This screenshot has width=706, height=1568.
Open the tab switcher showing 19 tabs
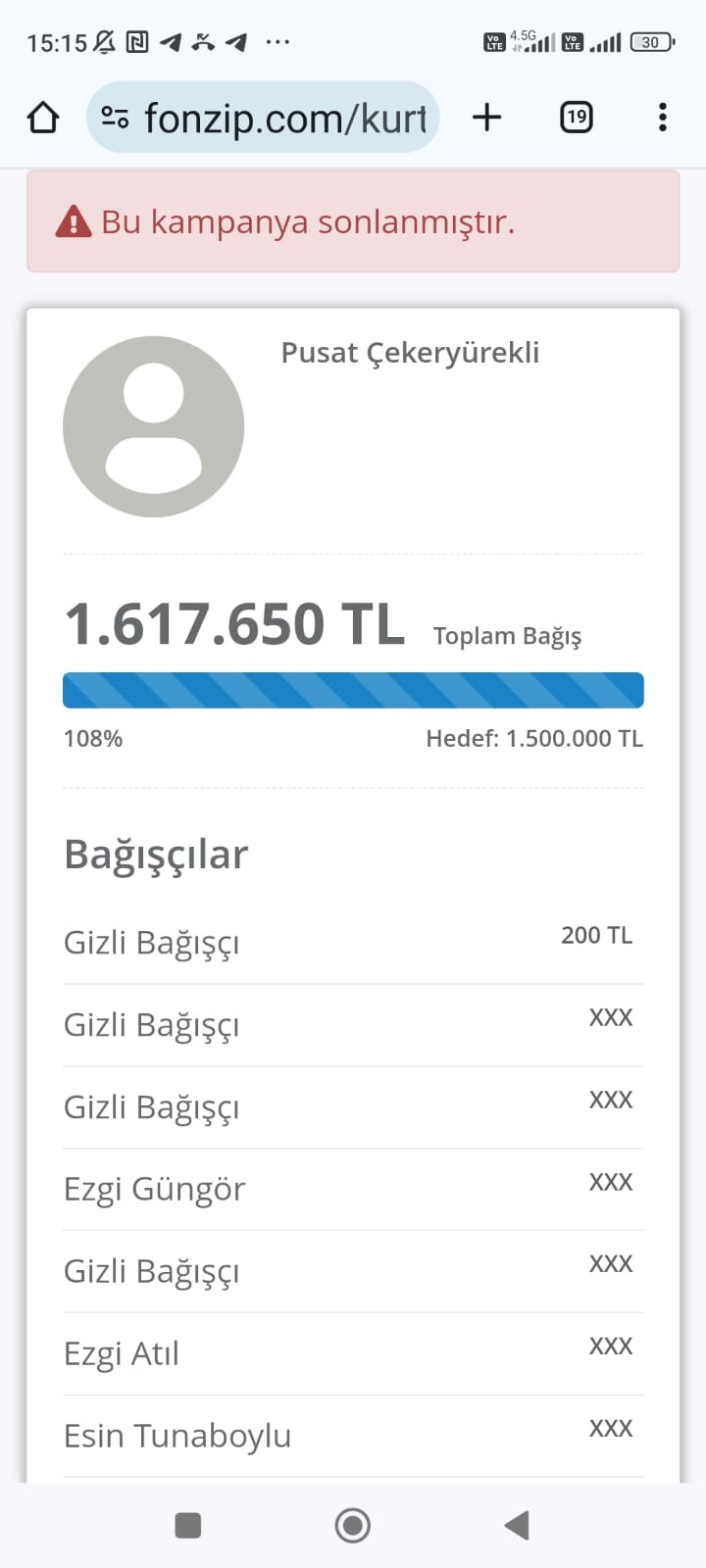576,118
